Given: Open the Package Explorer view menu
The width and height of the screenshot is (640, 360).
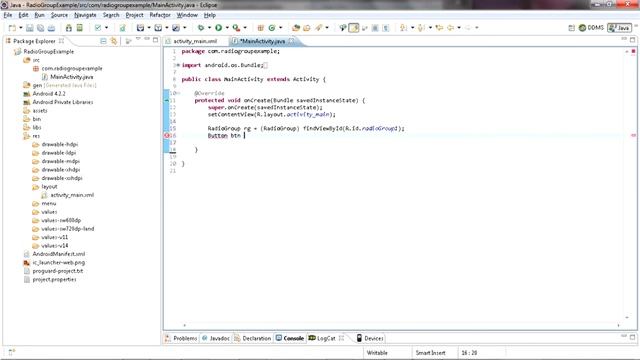Looking at the screenshot, I should [138, 40].
